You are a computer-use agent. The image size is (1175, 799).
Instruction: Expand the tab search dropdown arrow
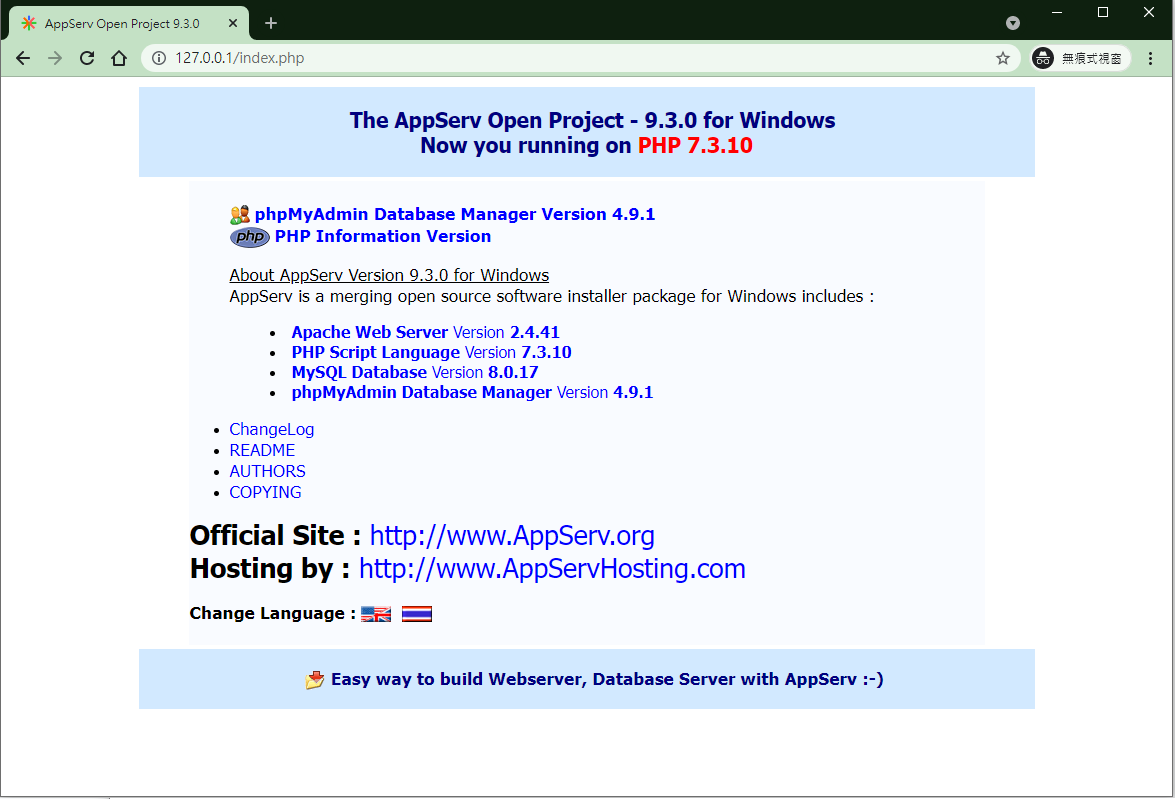coord(1013,23)
